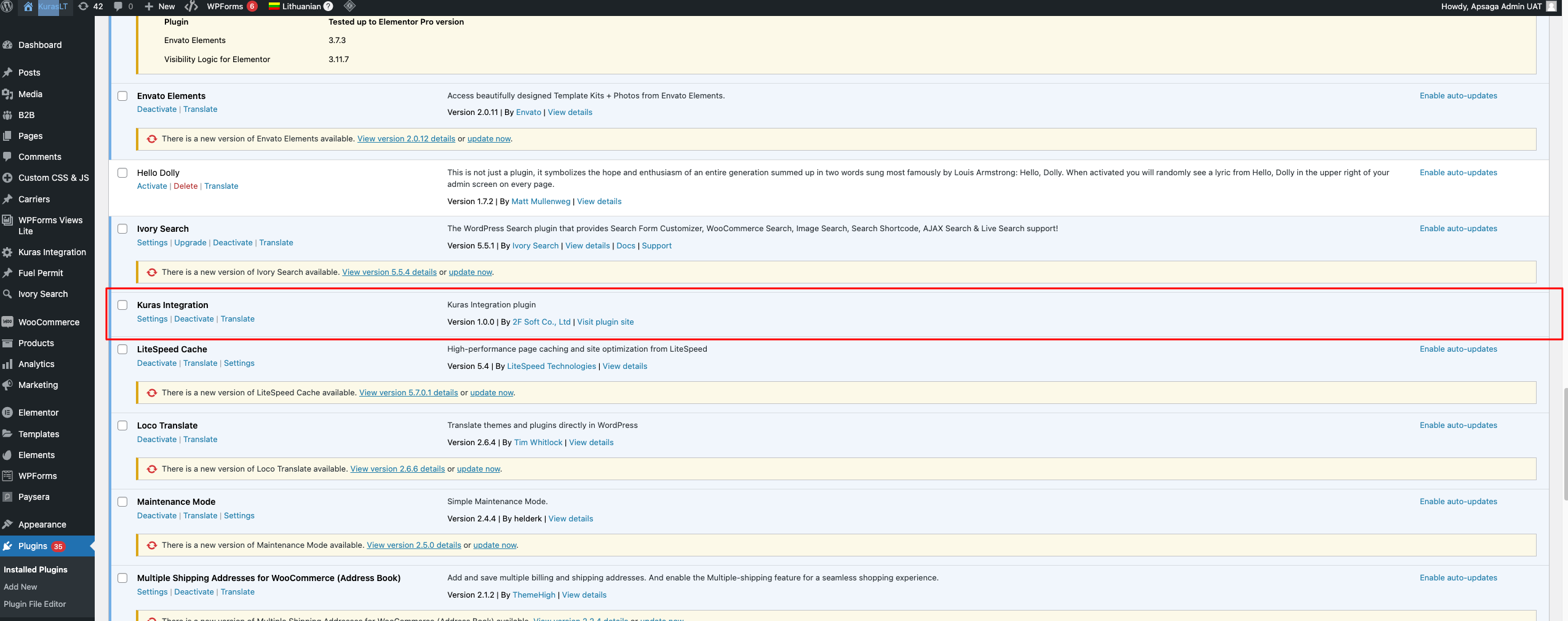Open Ivory Search Docs link
The height and width of the screenshot is (621, 1568).
(x=626, y=245)
